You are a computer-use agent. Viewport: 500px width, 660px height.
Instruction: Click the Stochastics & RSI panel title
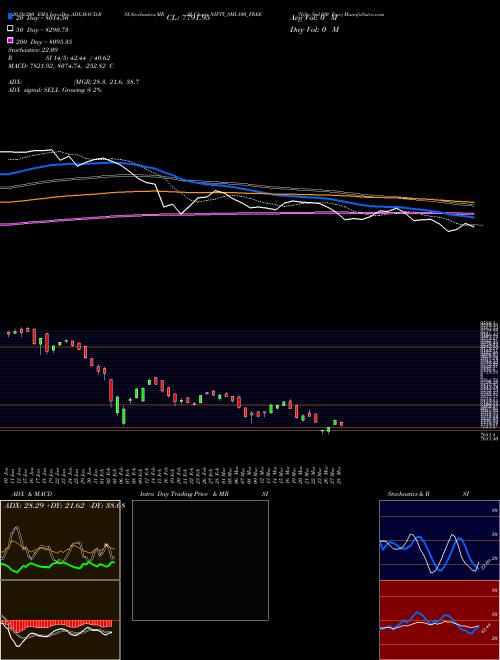428,494
